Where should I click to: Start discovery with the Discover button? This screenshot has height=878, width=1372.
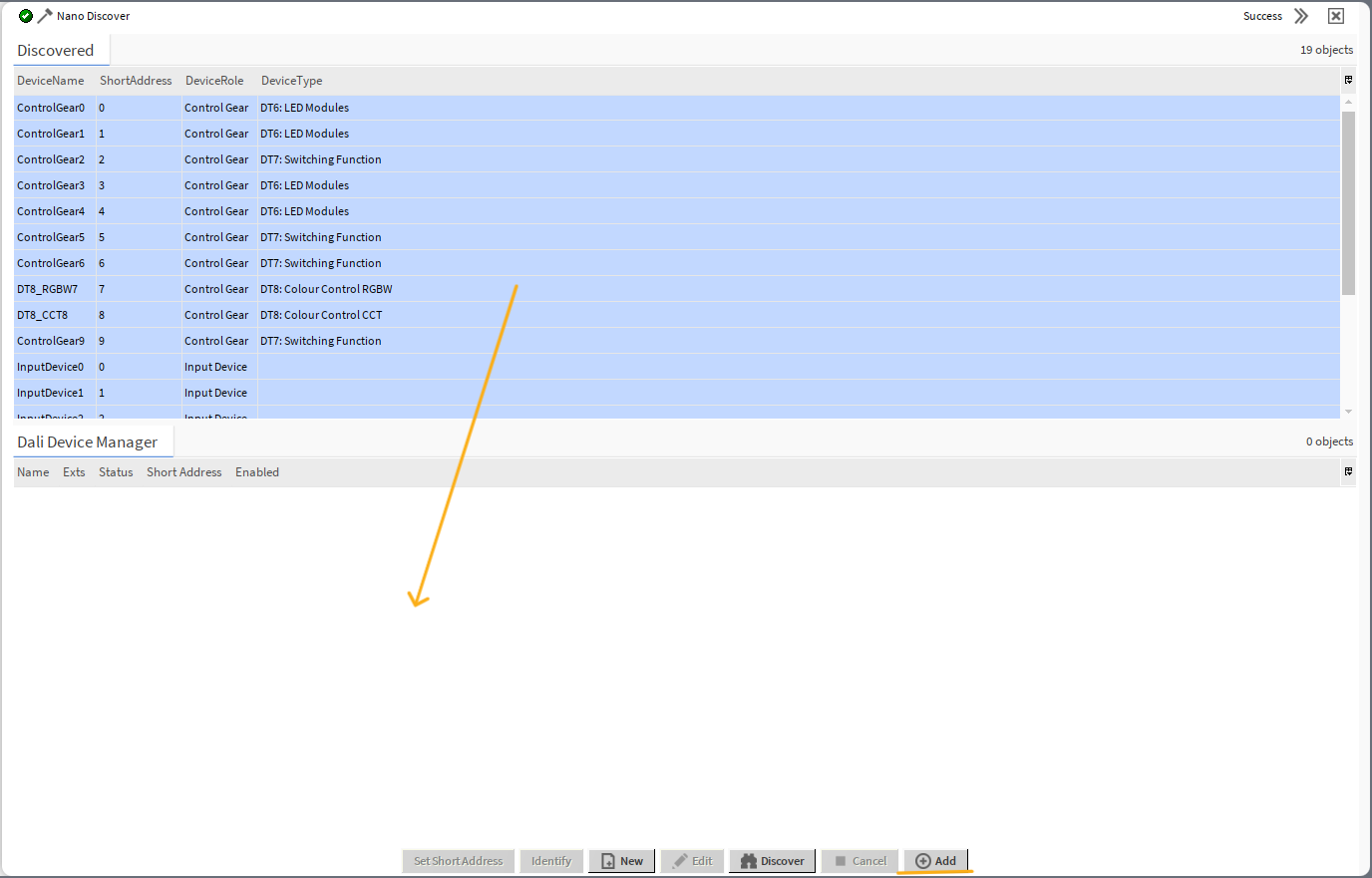pos(773,861)
